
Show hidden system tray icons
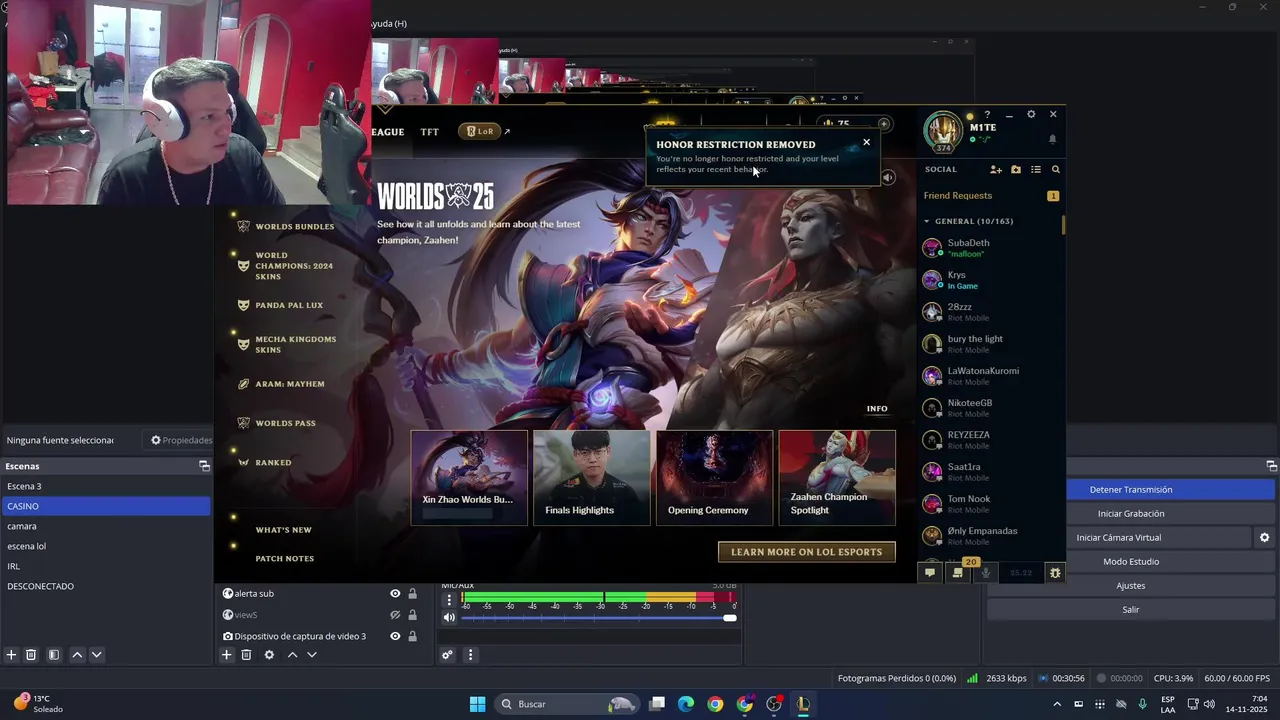click(x=1057, y=704)
